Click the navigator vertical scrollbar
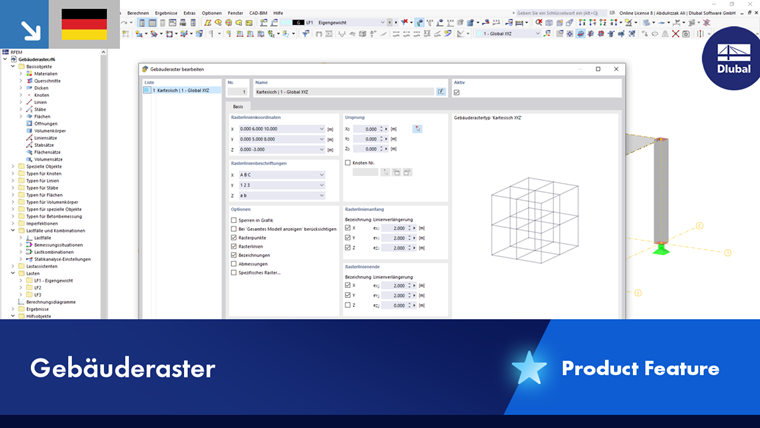 103,184
